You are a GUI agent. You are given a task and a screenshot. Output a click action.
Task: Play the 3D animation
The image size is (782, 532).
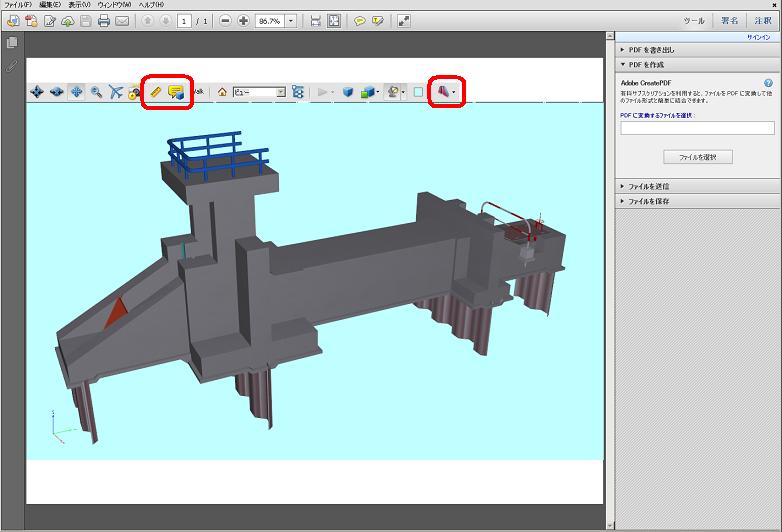tap(322, 92)
